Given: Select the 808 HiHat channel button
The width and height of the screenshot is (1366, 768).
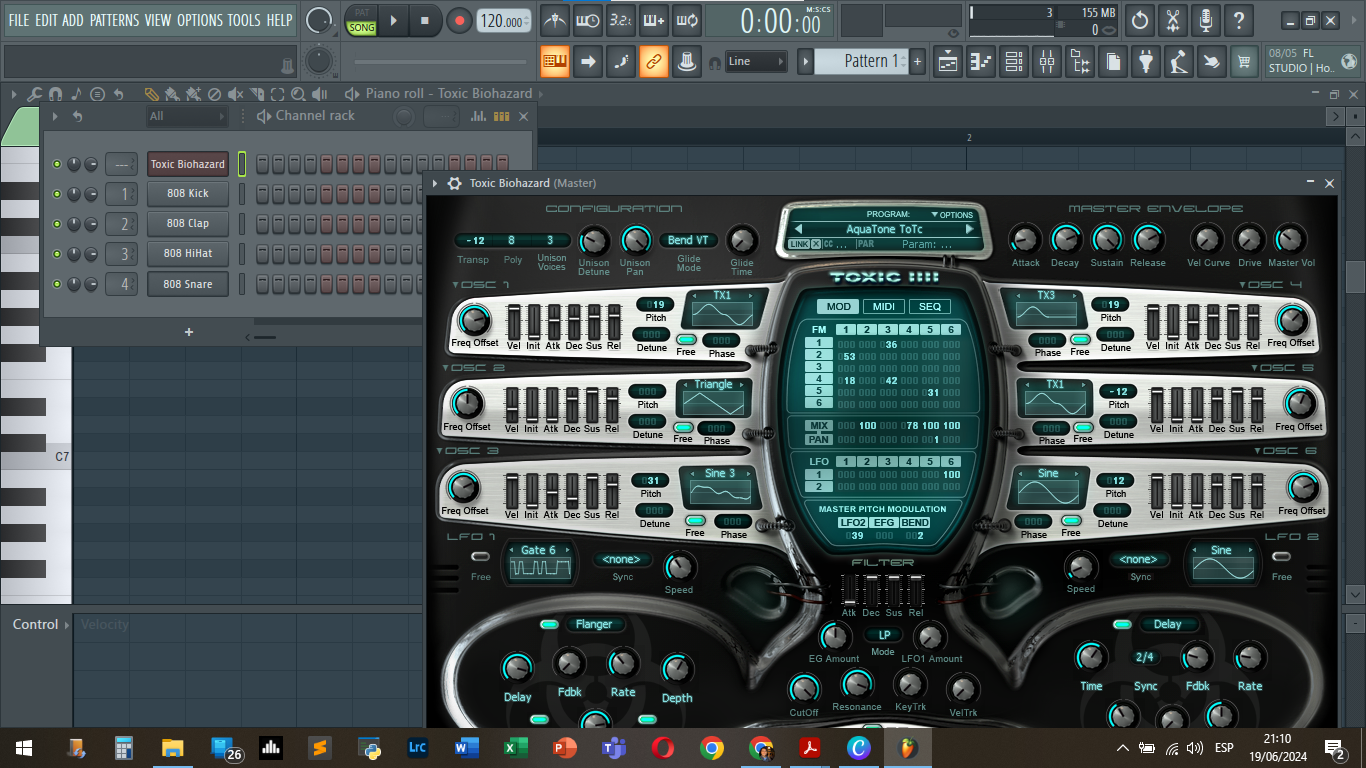Looking at the screenshot, I should click(187, 254).
